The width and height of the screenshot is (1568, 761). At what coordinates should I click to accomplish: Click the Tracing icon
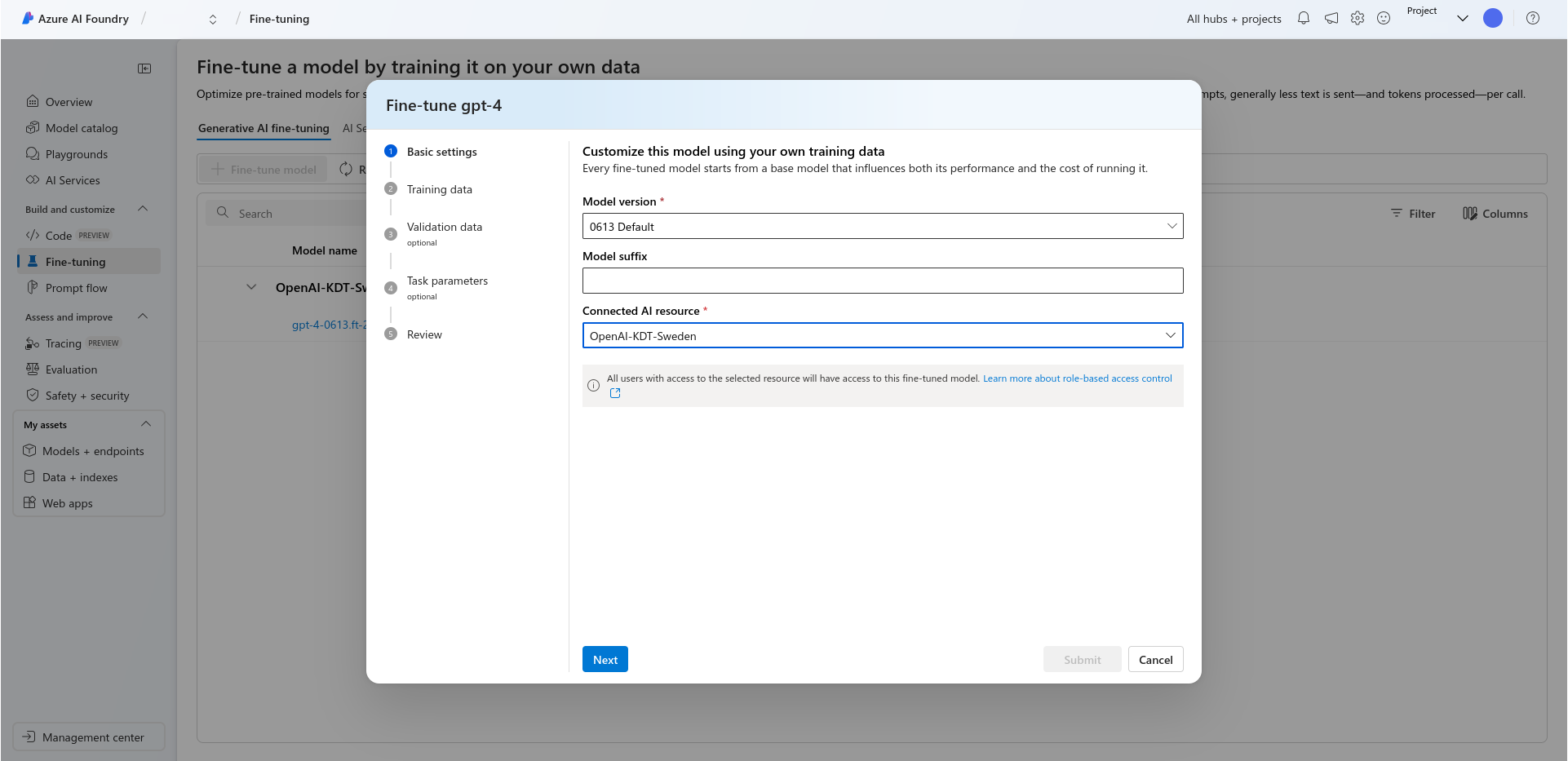pyautogui.click(x=33, y=343)
